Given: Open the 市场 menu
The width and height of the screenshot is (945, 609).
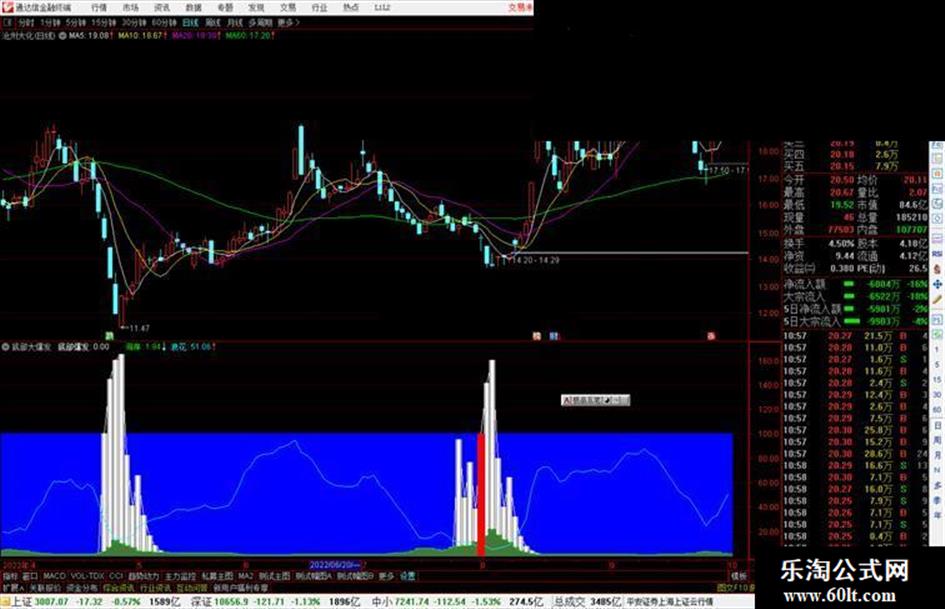Looking at the screenshot, I should pyautogui.click(x=130, y=7).
